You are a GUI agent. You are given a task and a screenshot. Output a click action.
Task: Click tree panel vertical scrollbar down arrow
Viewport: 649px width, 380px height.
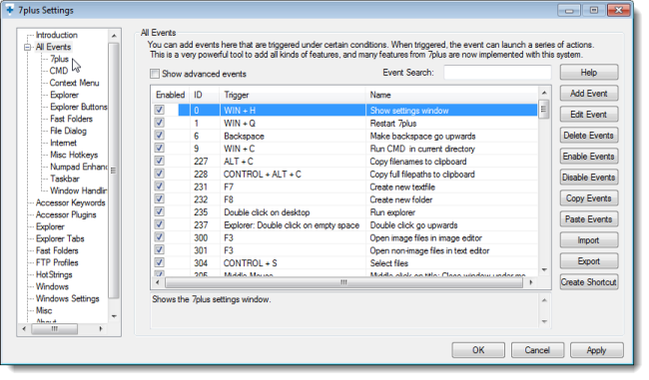click(x=114, y=317)
